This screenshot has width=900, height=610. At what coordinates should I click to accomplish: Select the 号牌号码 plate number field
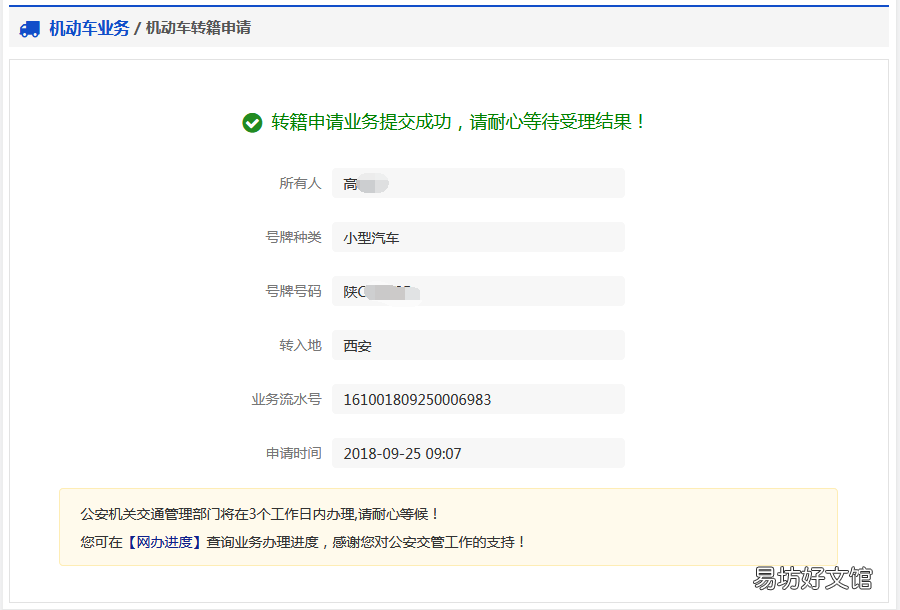coord(478,291)
